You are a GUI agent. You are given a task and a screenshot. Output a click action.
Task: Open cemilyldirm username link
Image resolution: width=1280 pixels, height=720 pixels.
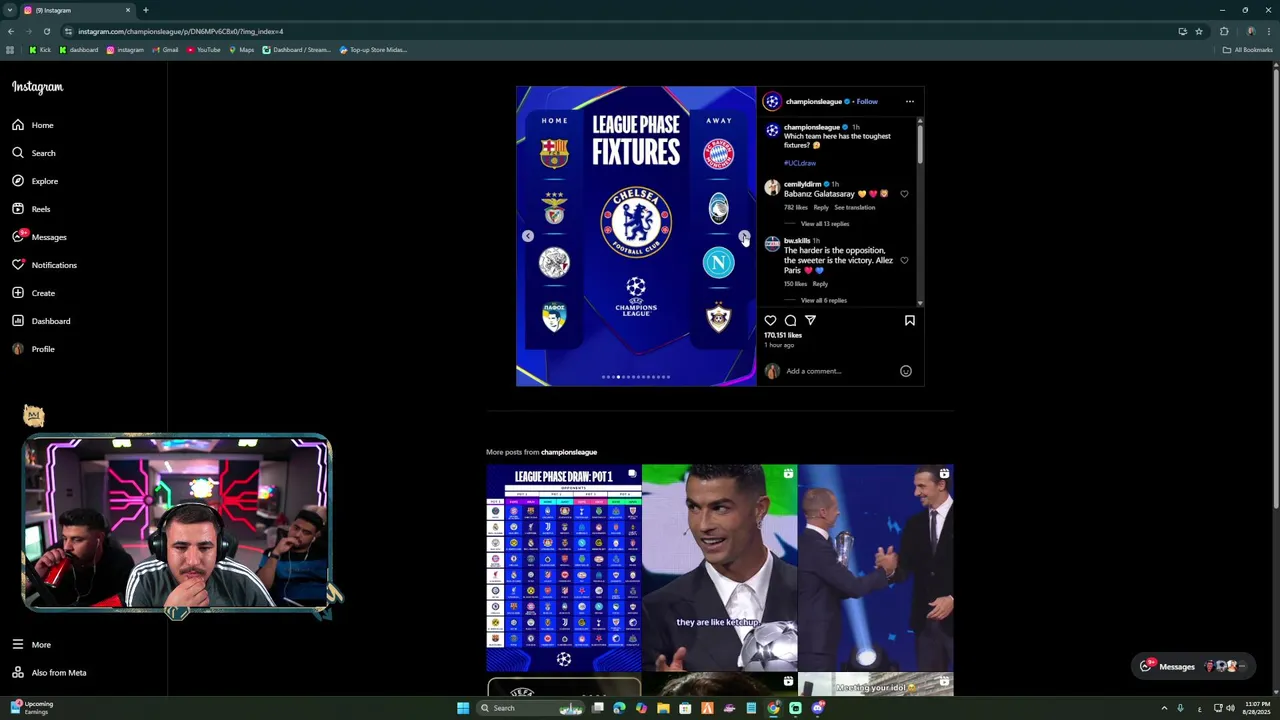point(802,184)
